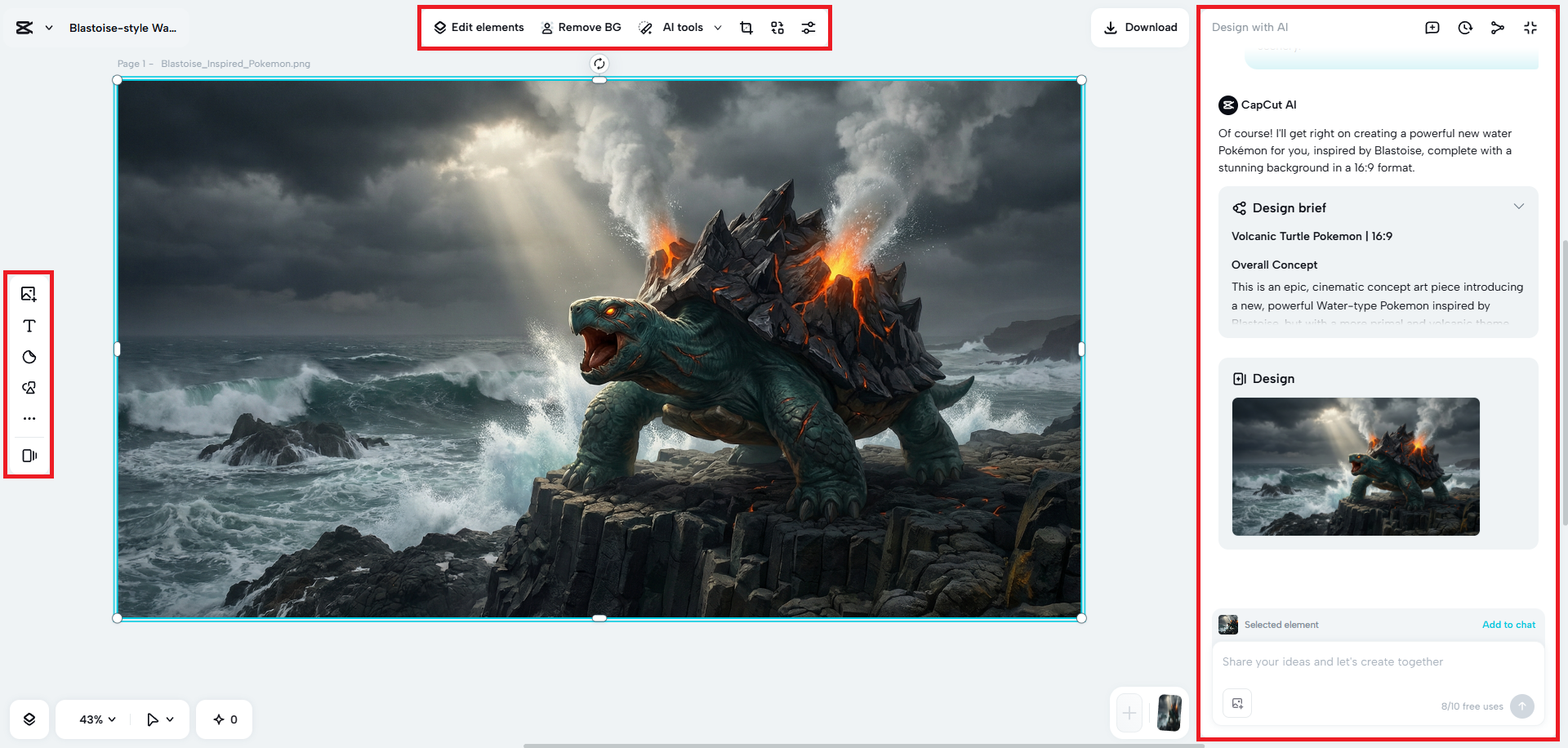Open the CapCut main menu chevron
This screenshot has width=1568, height=748.
coord(49,28)
